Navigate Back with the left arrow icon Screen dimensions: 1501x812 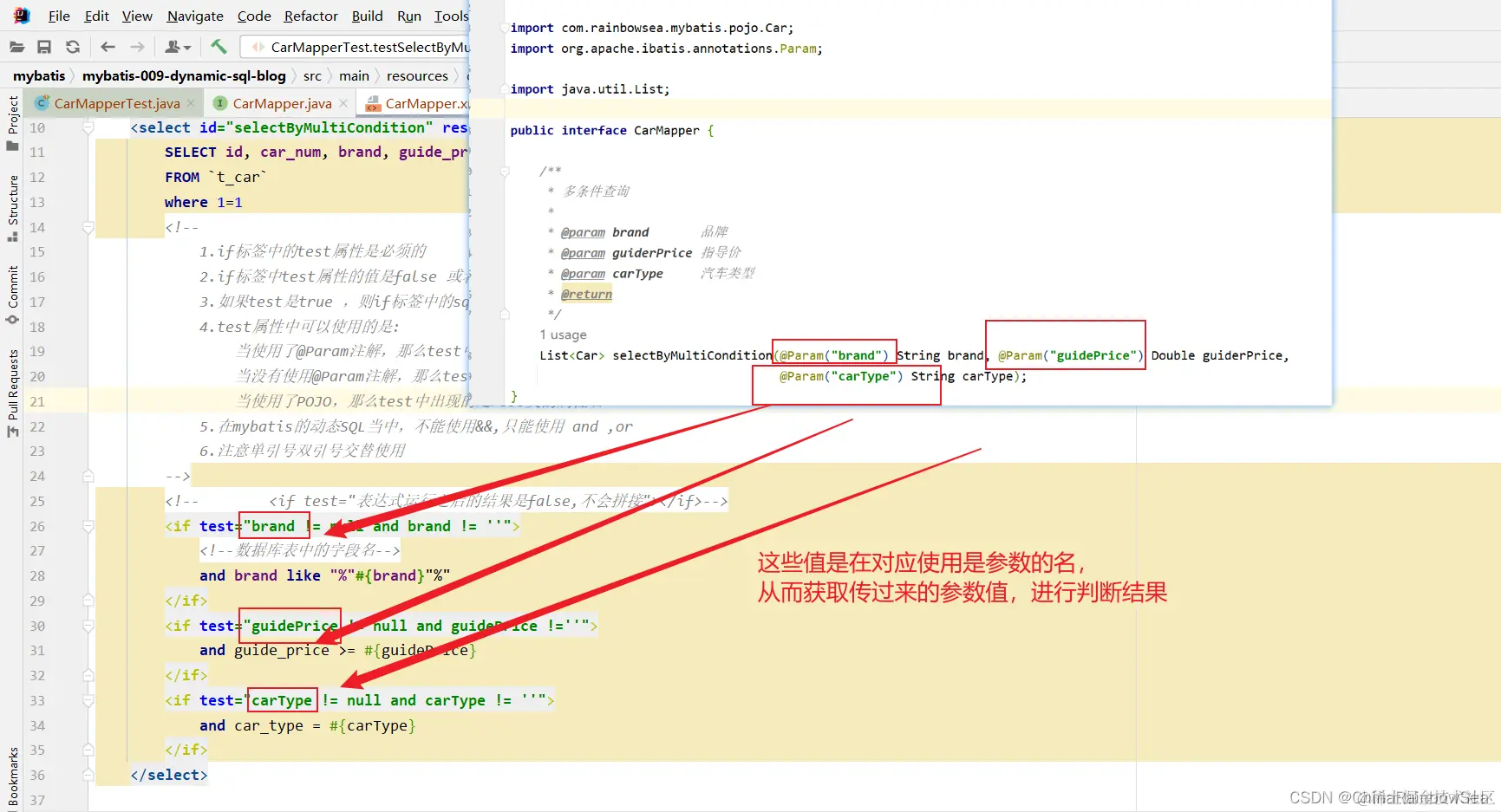point(108,47)
